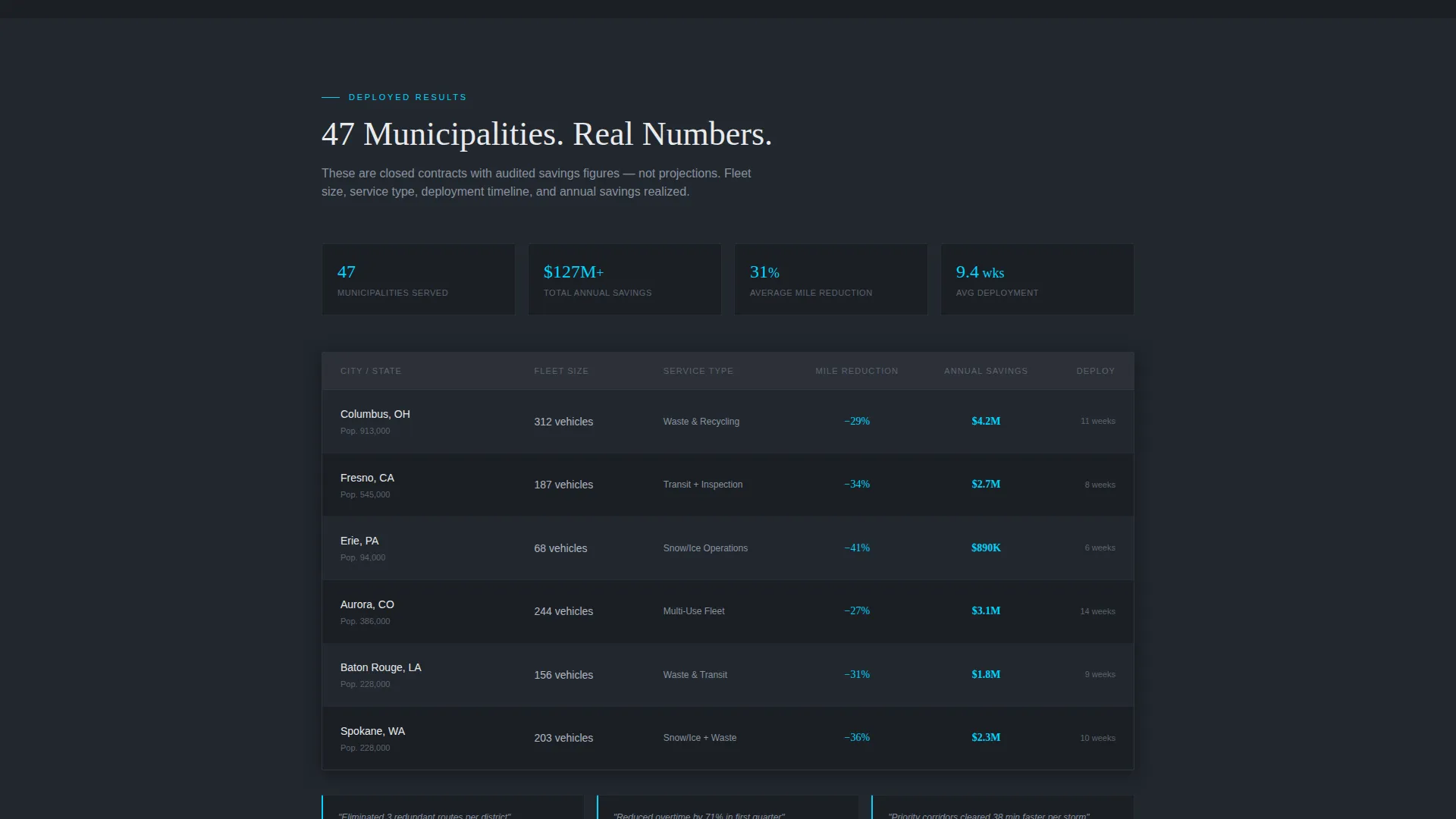Click '68 vehicles' fleet size cell

560,548
